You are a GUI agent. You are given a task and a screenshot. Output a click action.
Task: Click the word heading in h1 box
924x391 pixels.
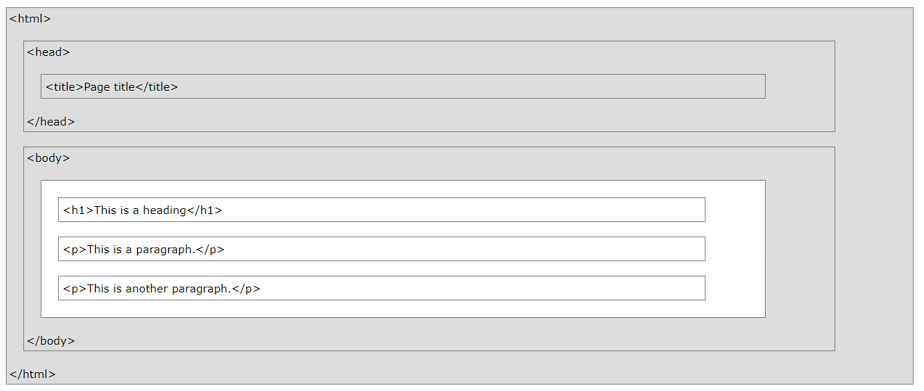(x=164, y=210)
